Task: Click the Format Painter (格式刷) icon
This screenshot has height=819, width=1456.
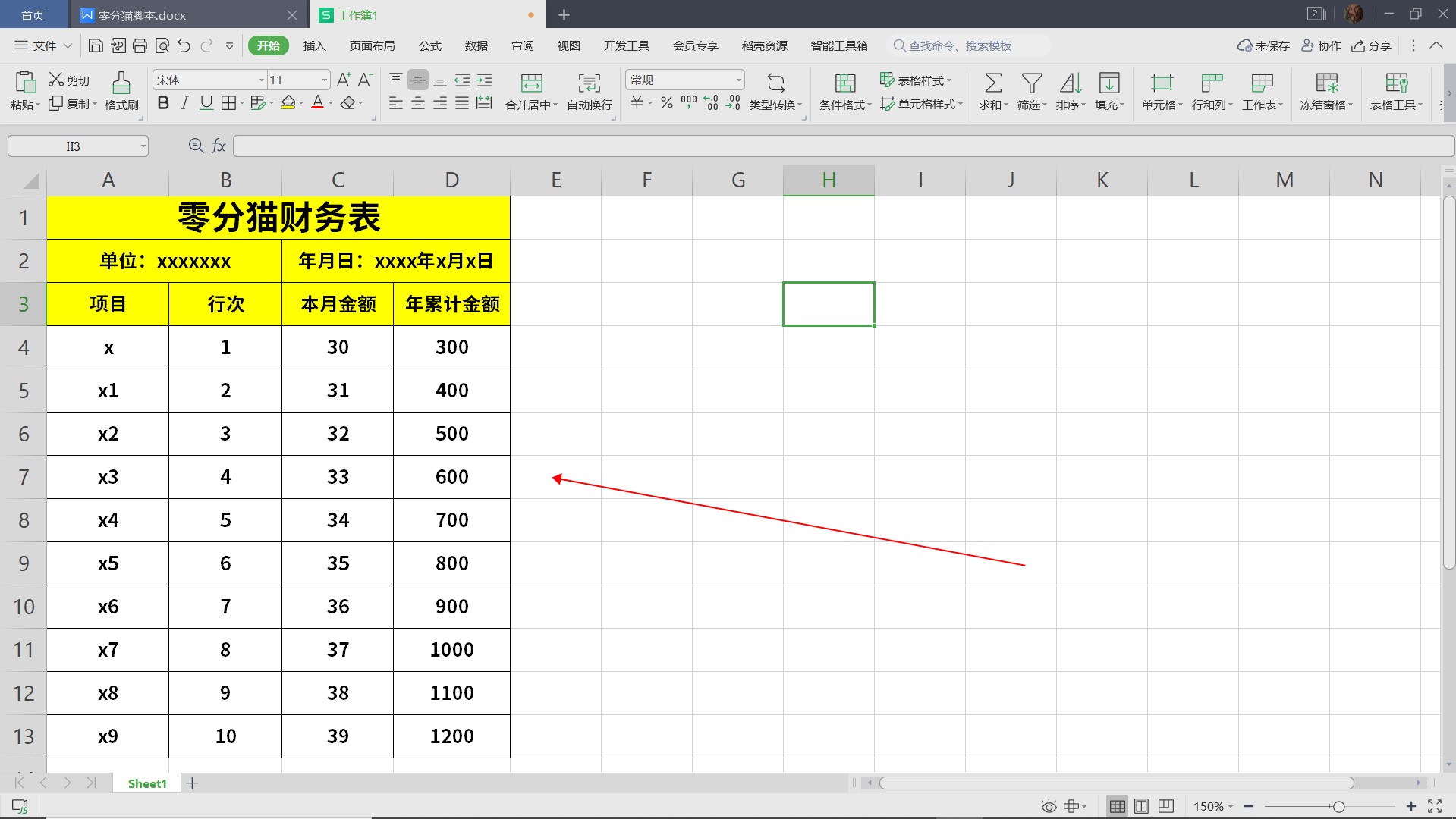Action: (x=121, y=83)
